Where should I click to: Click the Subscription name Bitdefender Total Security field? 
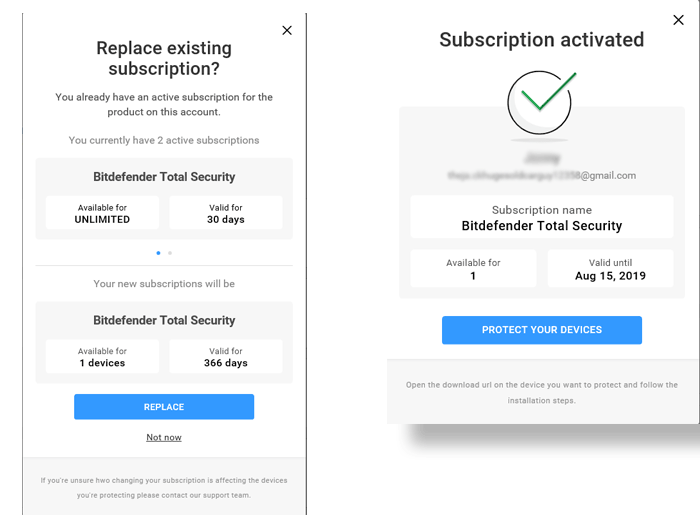pyautogui.click(x=542, y=217)
